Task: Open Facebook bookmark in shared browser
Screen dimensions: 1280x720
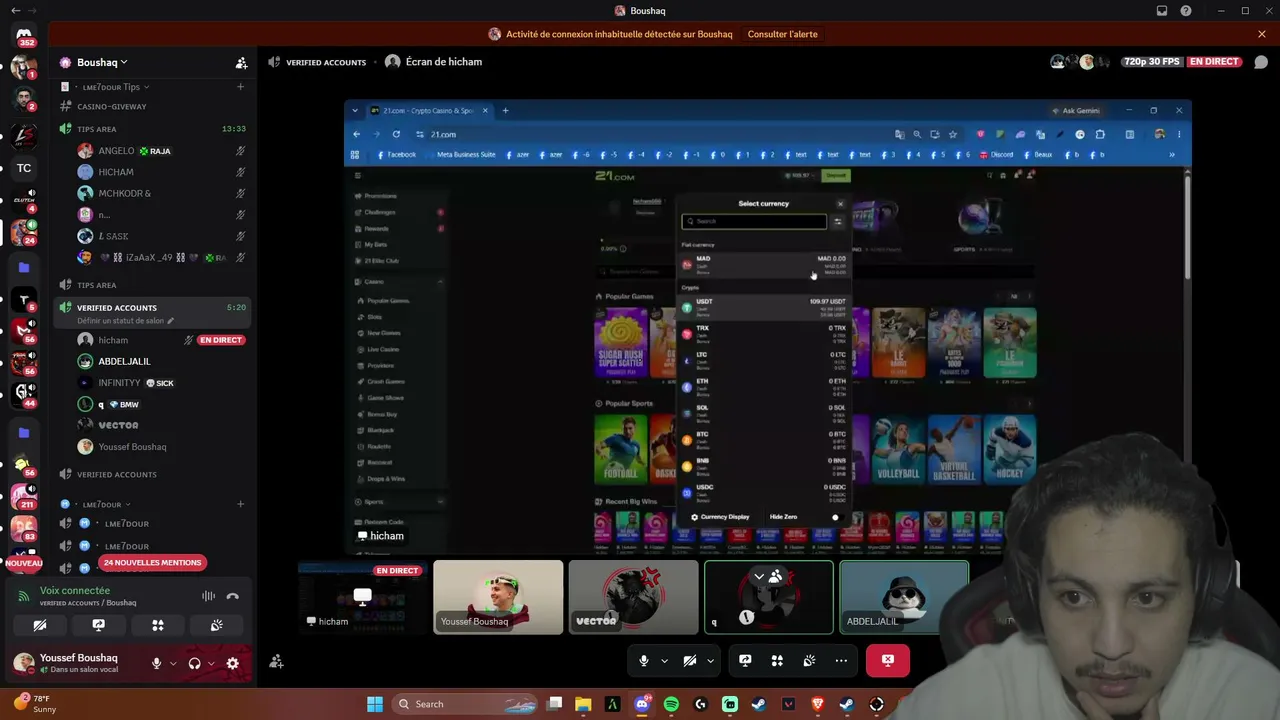Action: click(397, 155)
